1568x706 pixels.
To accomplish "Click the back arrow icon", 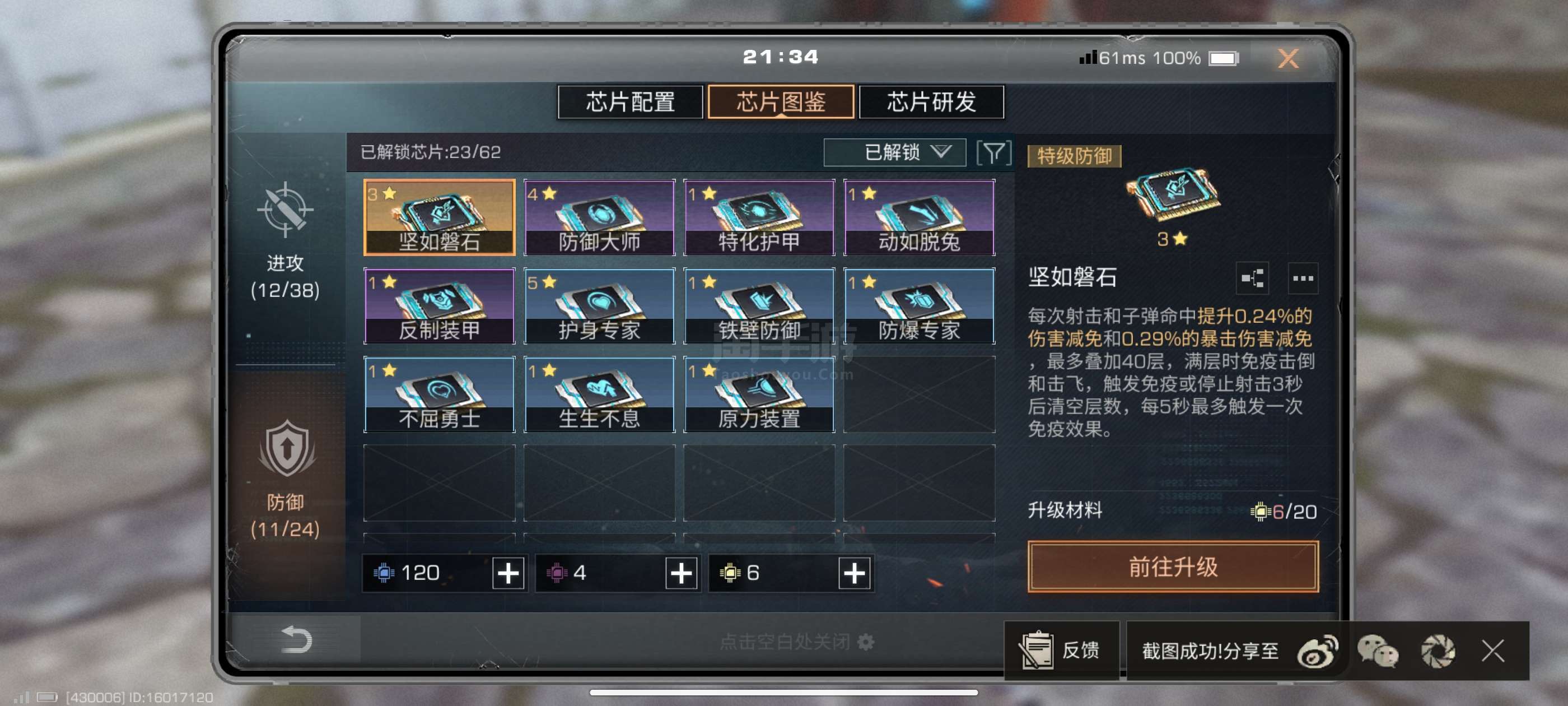I will [296, 640].
